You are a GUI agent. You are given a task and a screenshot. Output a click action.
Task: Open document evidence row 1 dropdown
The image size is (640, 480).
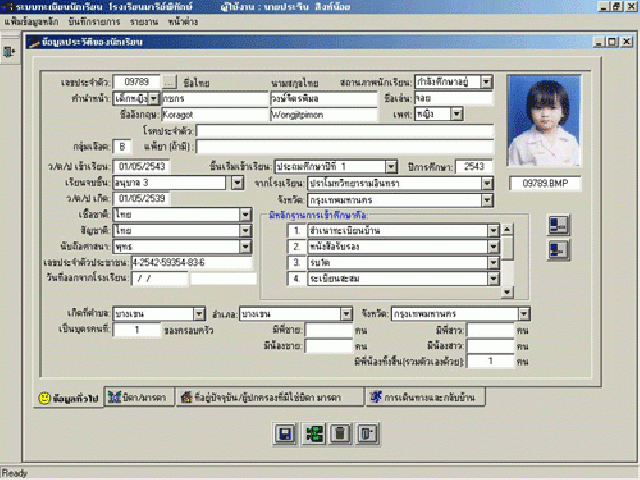tap(493, 229)
